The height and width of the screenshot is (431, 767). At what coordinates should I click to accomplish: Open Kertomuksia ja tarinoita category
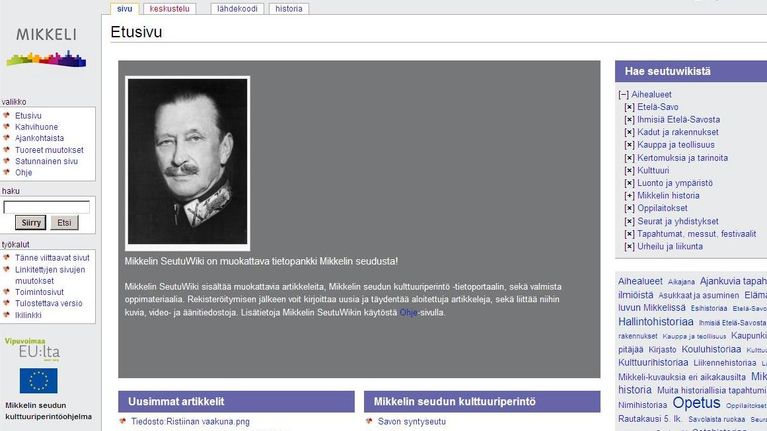pyautogui.click(x=682, y=158)
